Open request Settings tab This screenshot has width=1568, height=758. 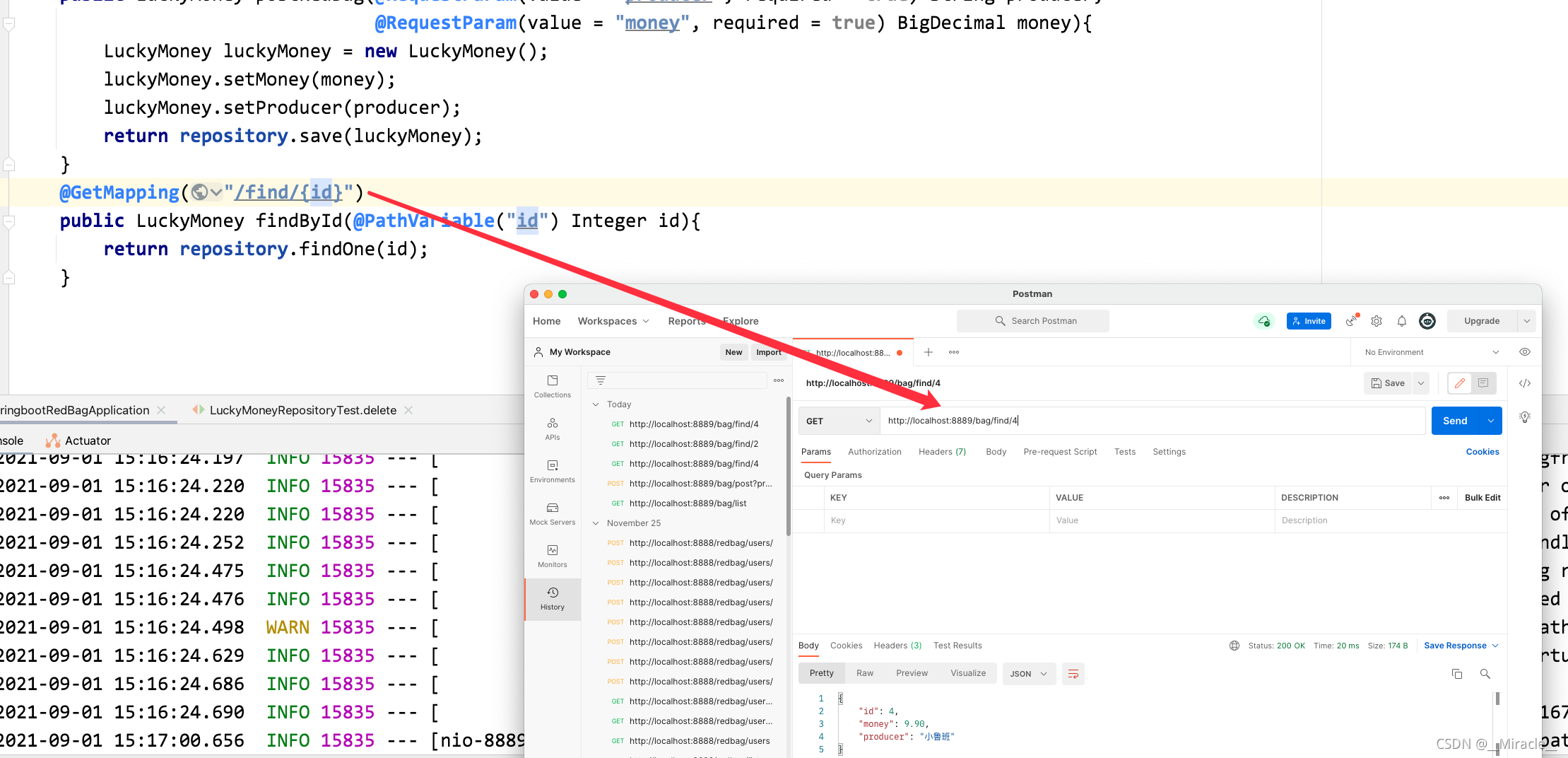1169,452
